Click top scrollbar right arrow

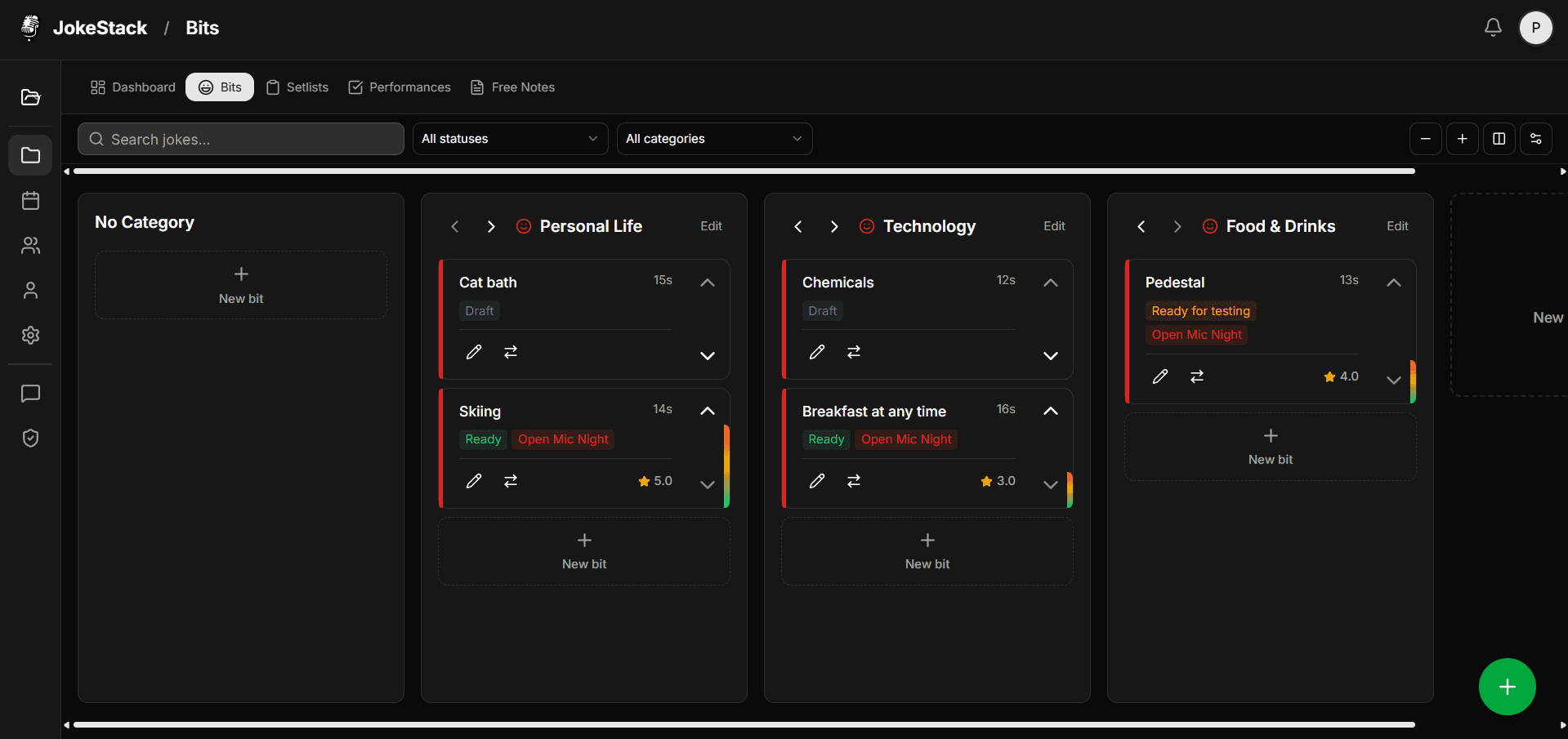tap(1562, 171)
